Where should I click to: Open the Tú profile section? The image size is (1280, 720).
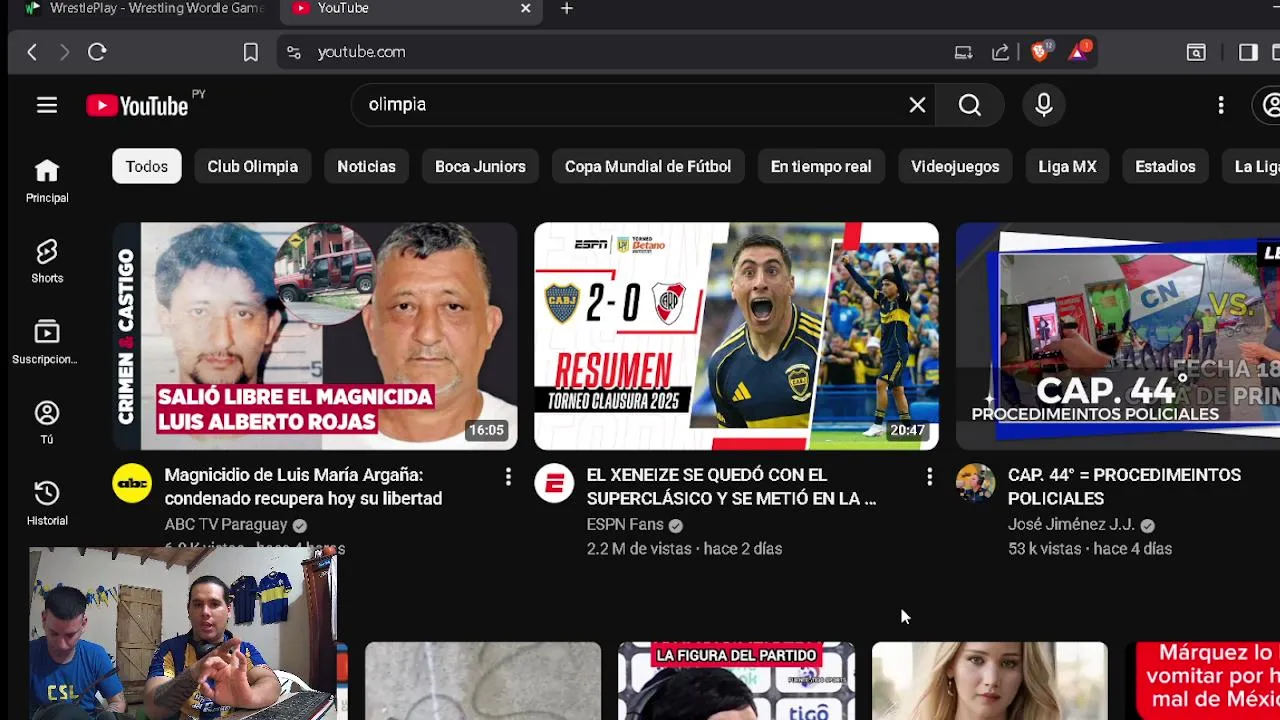point(47,422)
